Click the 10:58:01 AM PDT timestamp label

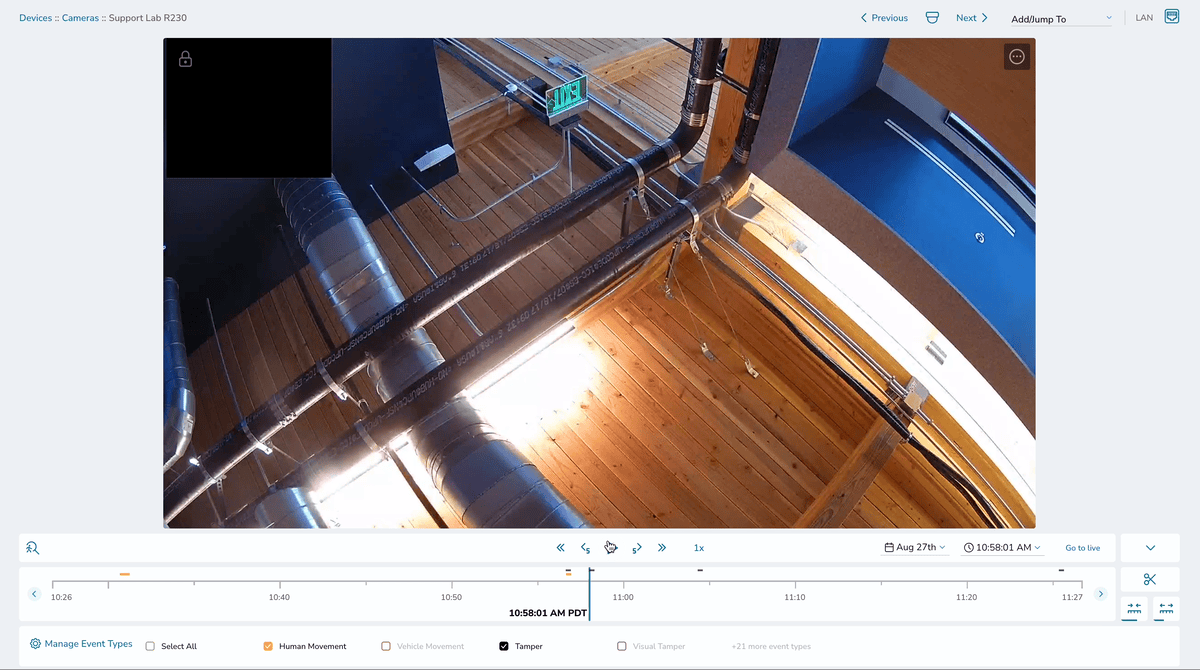547,613
